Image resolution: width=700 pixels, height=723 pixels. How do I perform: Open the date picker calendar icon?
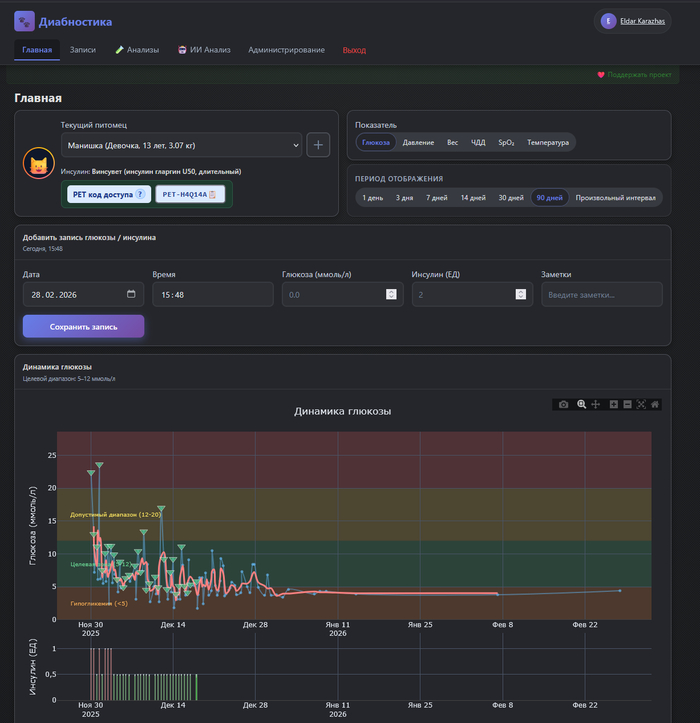tap(131, 295)
